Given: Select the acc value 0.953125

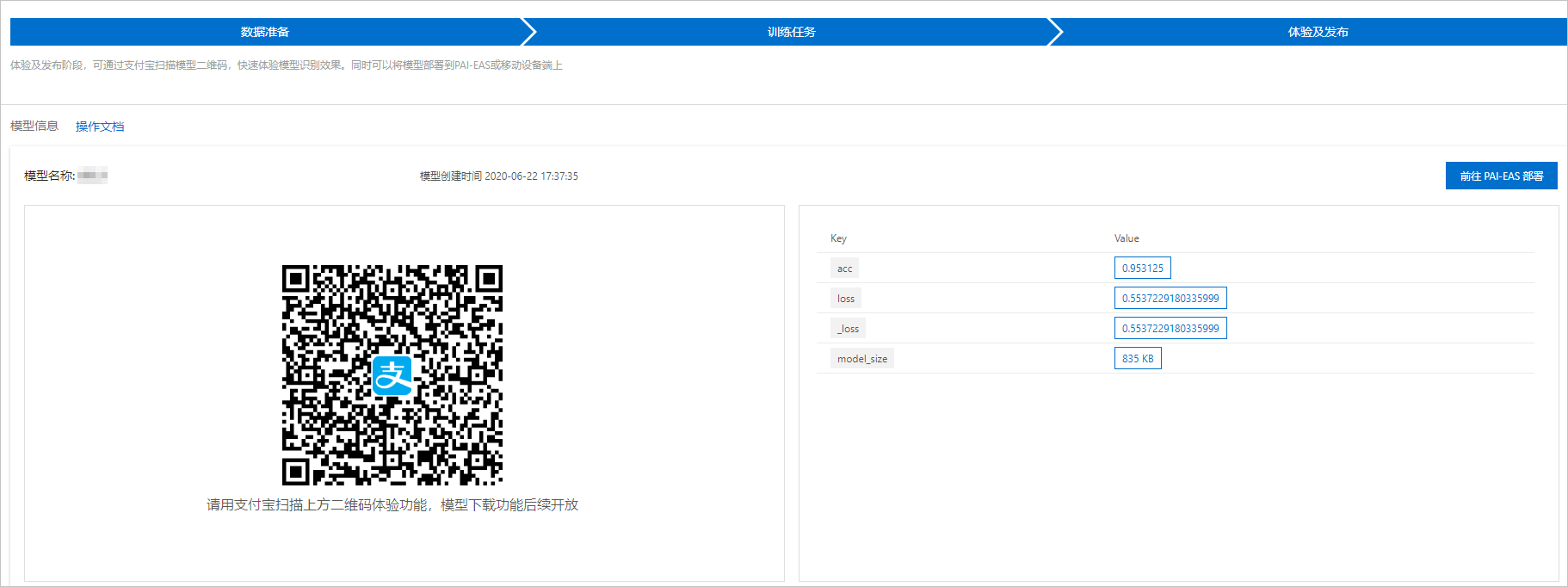Looking at the screenshot, I should (1143, 268).
